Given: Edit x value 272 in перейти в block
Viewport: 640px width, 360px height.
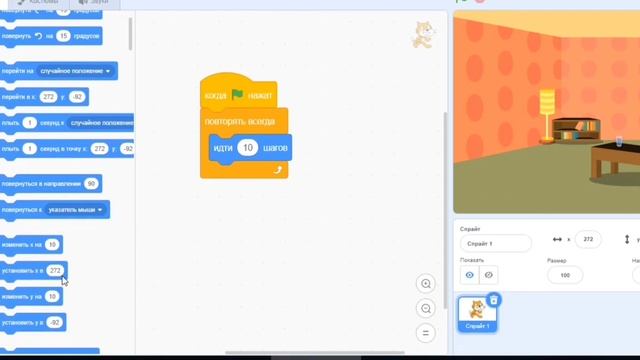Looking at the screenshot, I should pyautogui.click(x=49, y=97).
